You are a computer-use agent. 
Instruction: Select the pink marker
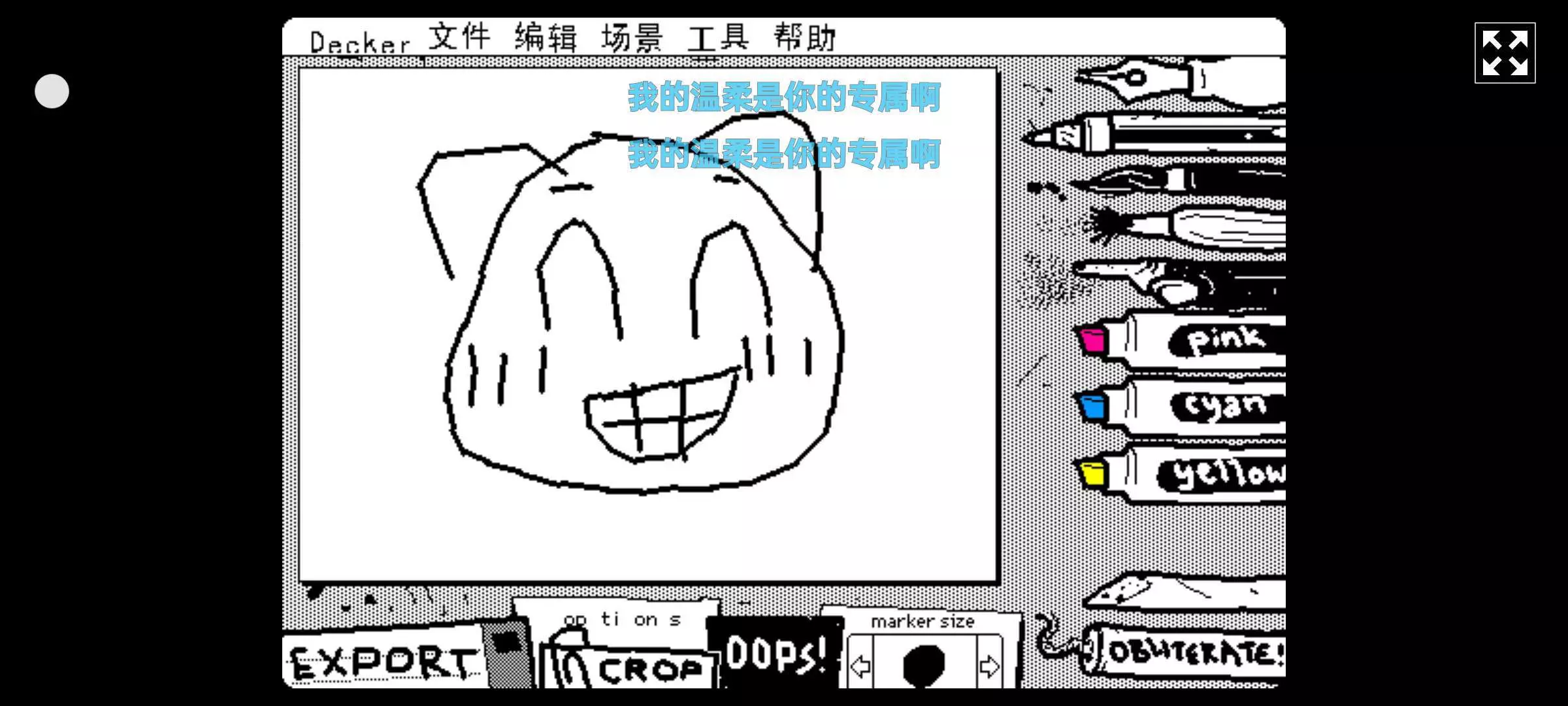click(1183, 341)
